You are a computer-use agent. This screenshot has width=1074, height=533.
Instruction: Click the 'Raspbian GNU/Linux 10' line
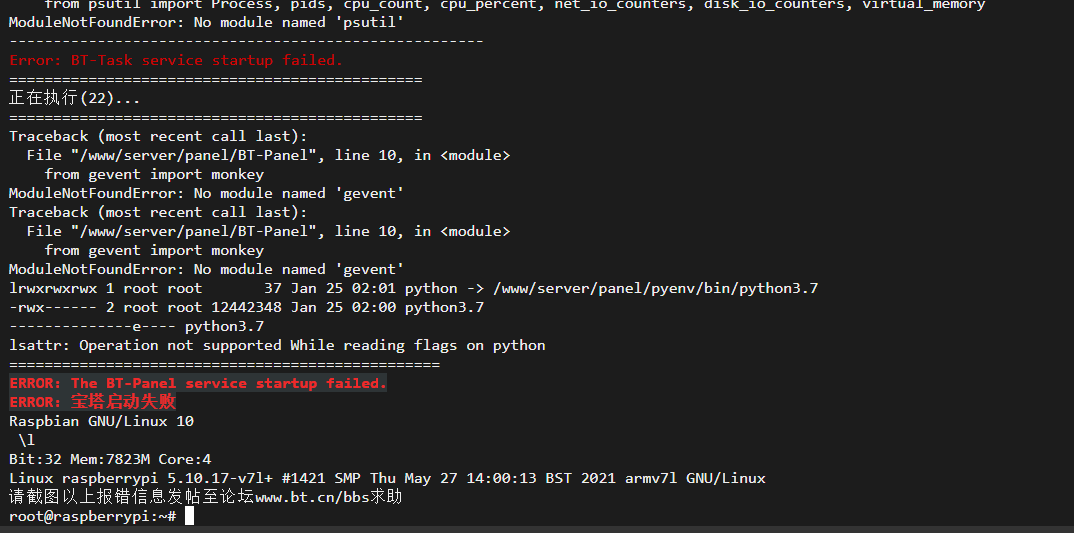coord(101,421)
